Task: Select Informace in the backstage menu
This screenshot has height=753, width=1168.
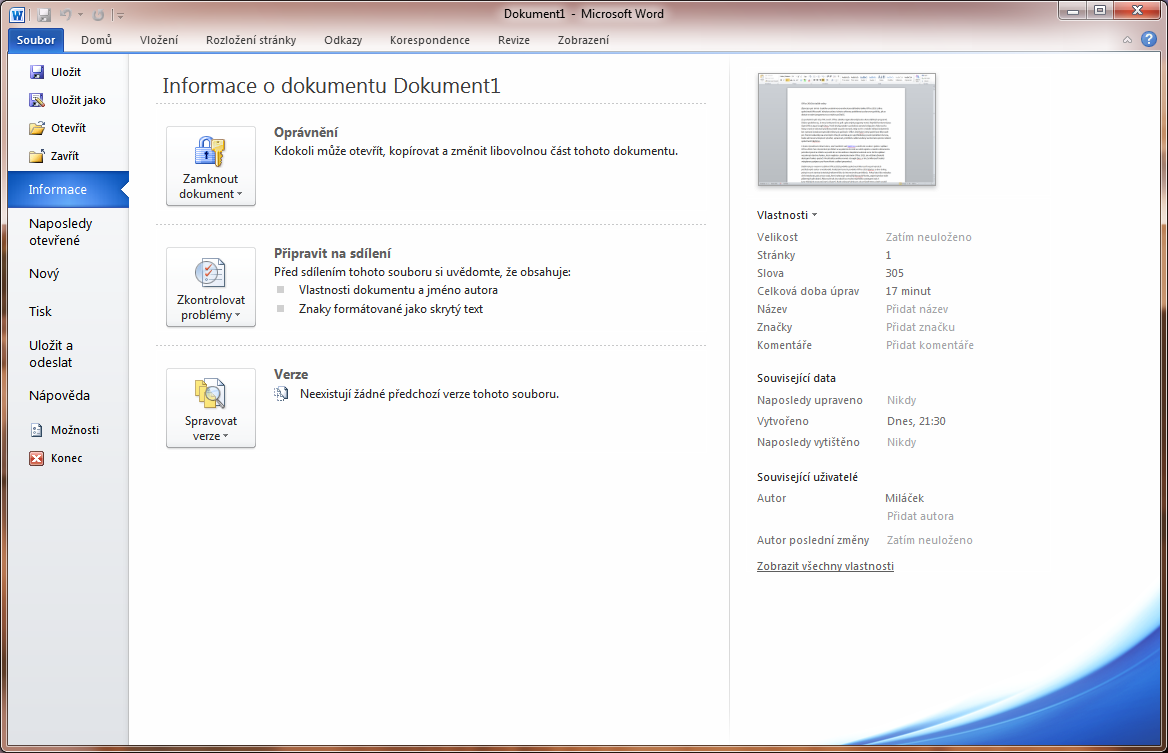Action: pos(68,189)
